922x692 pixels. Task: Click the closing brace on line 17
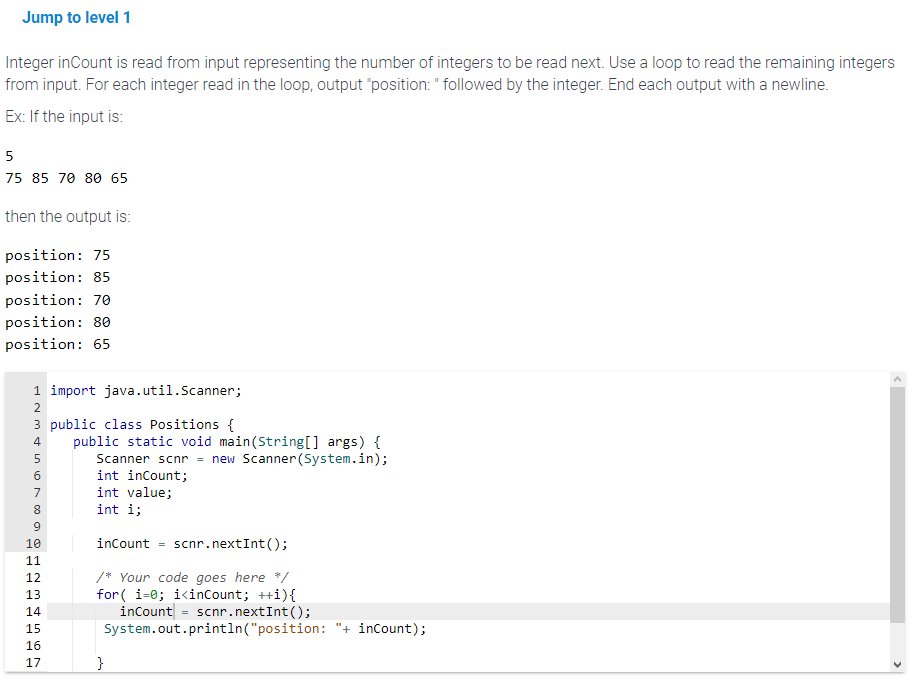pyautogui.click(x=101, y=663)
